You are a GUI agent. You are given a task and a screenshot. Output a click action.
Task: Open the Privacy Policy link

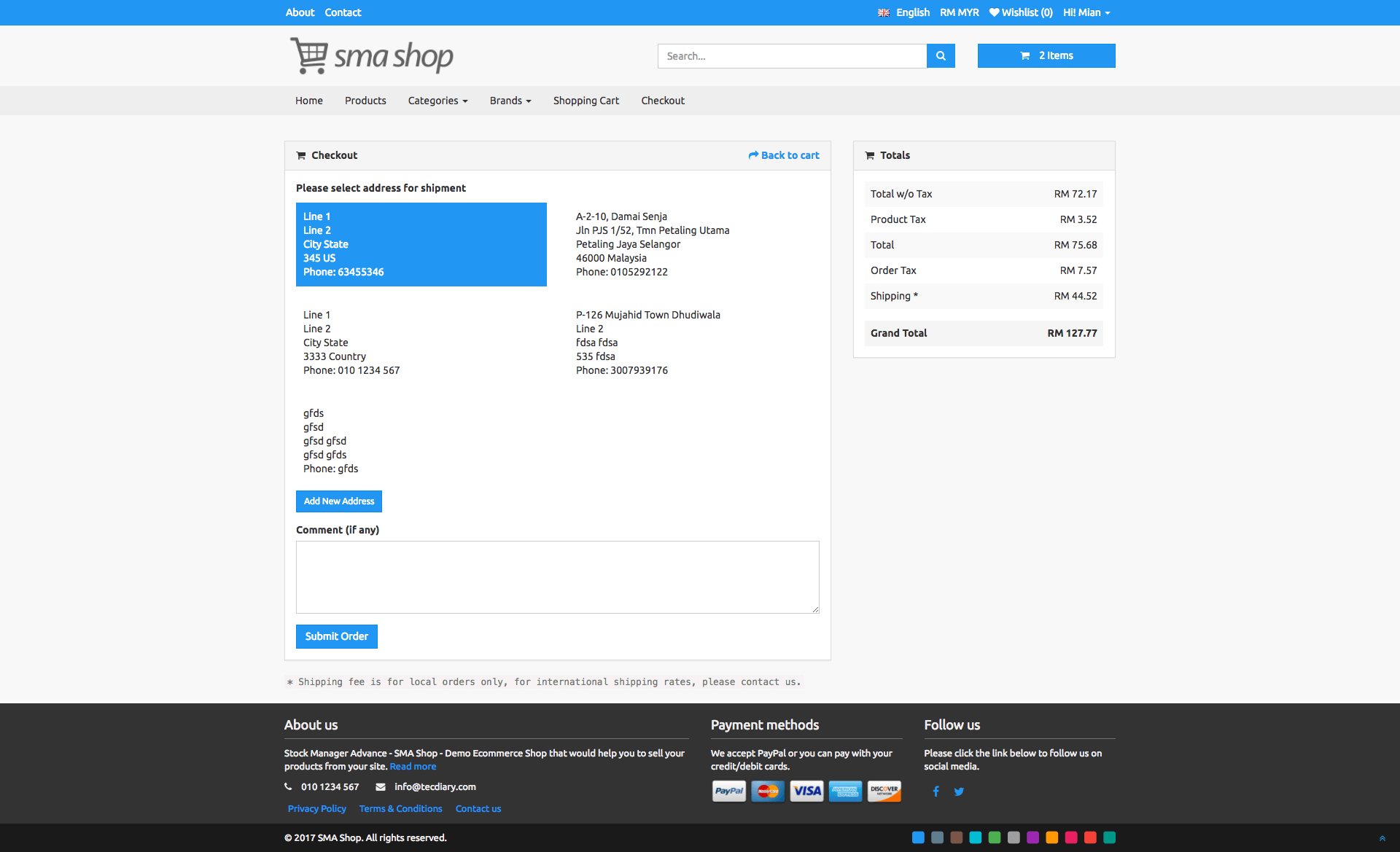(316, 809)
